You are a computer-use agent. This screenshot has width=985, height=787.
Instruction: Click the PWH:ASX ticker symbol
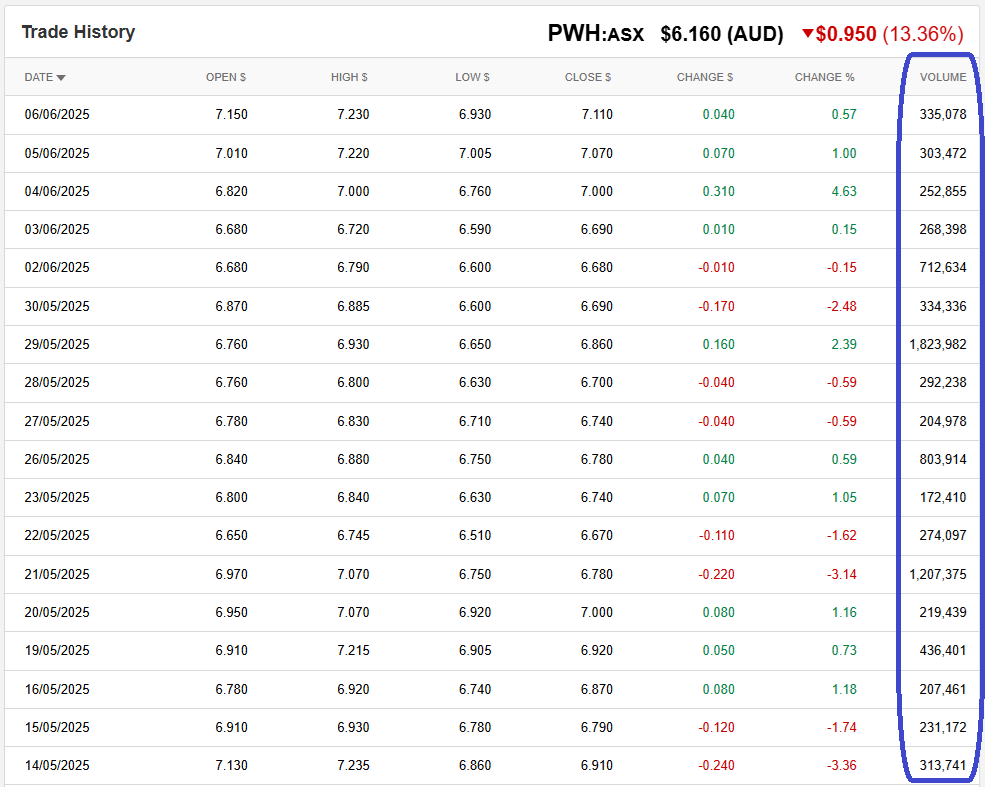pos(596,33)
